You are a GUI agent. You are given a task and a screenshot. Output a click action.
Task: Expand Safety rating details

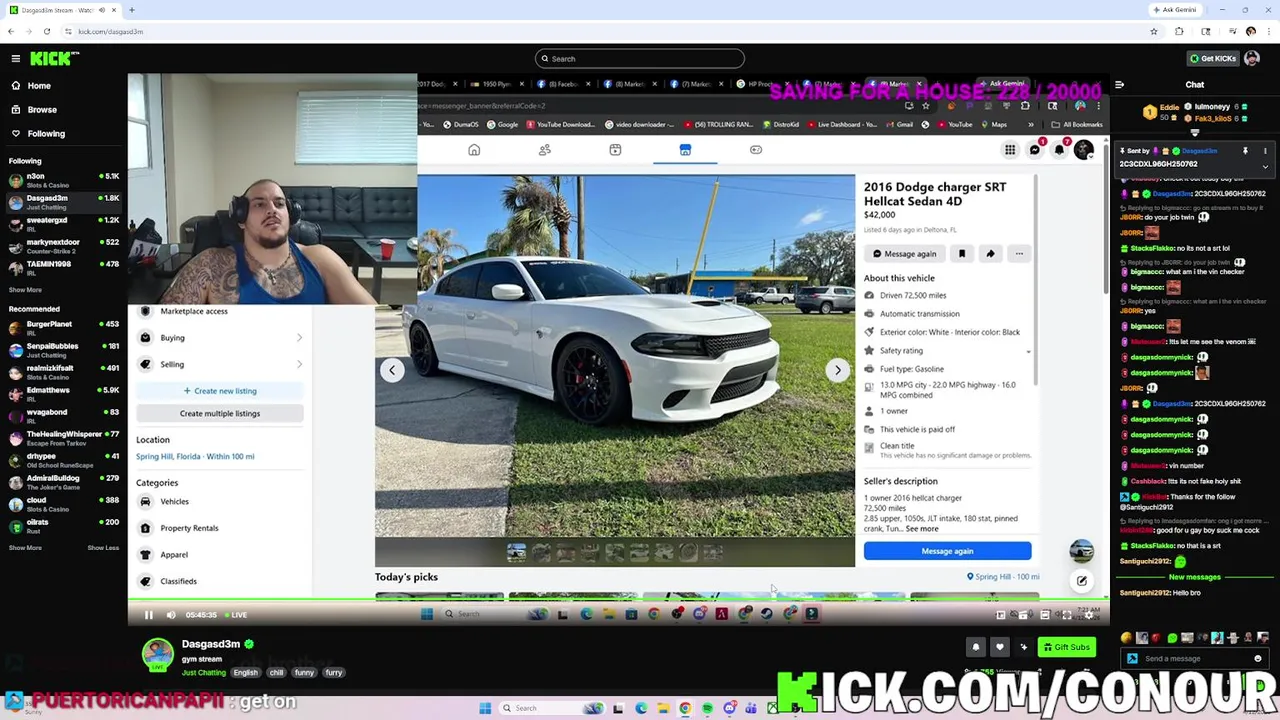tap(1028, 352)
